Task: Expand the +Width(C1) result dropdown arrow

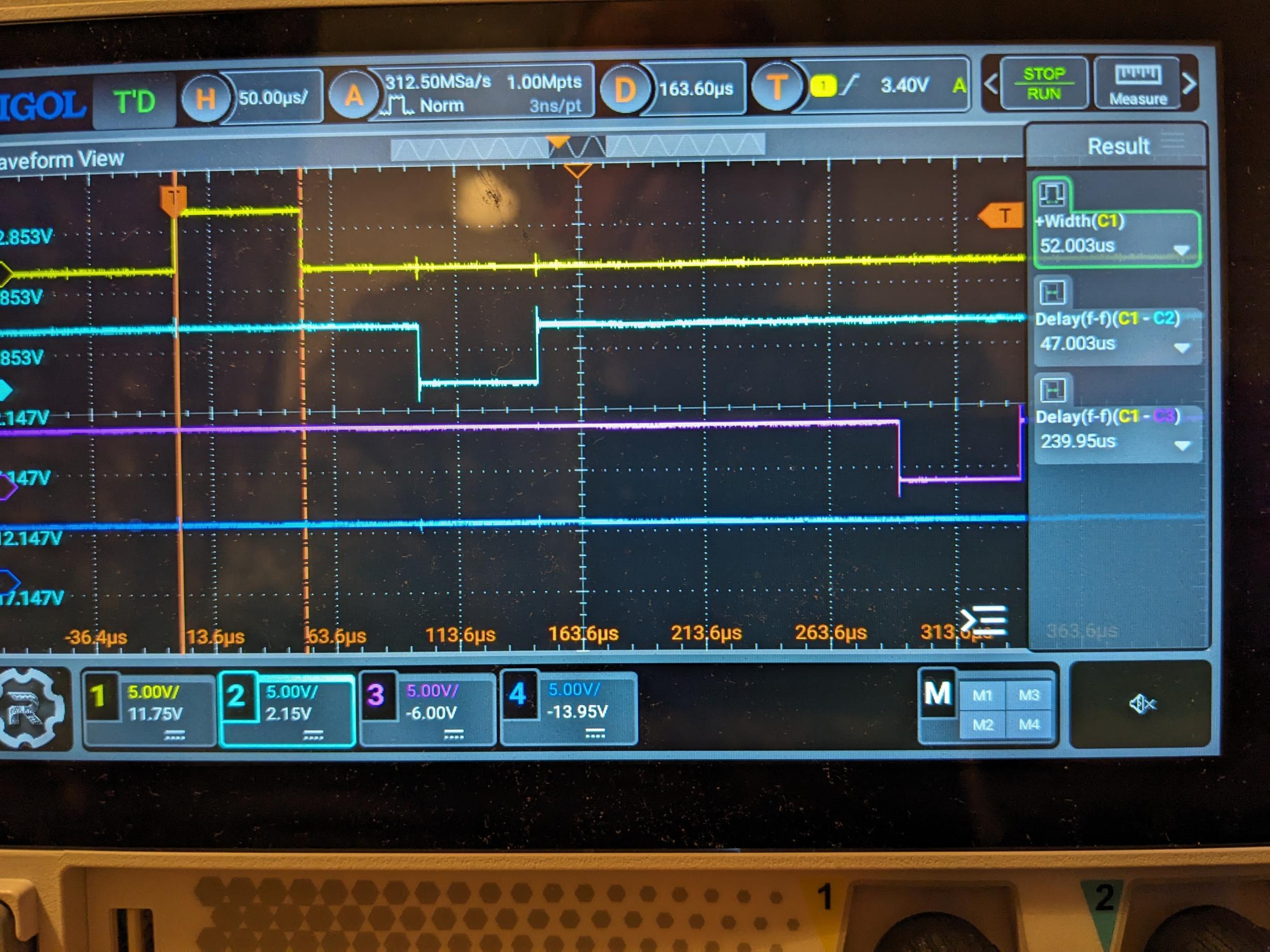Action: [1181, 250]
